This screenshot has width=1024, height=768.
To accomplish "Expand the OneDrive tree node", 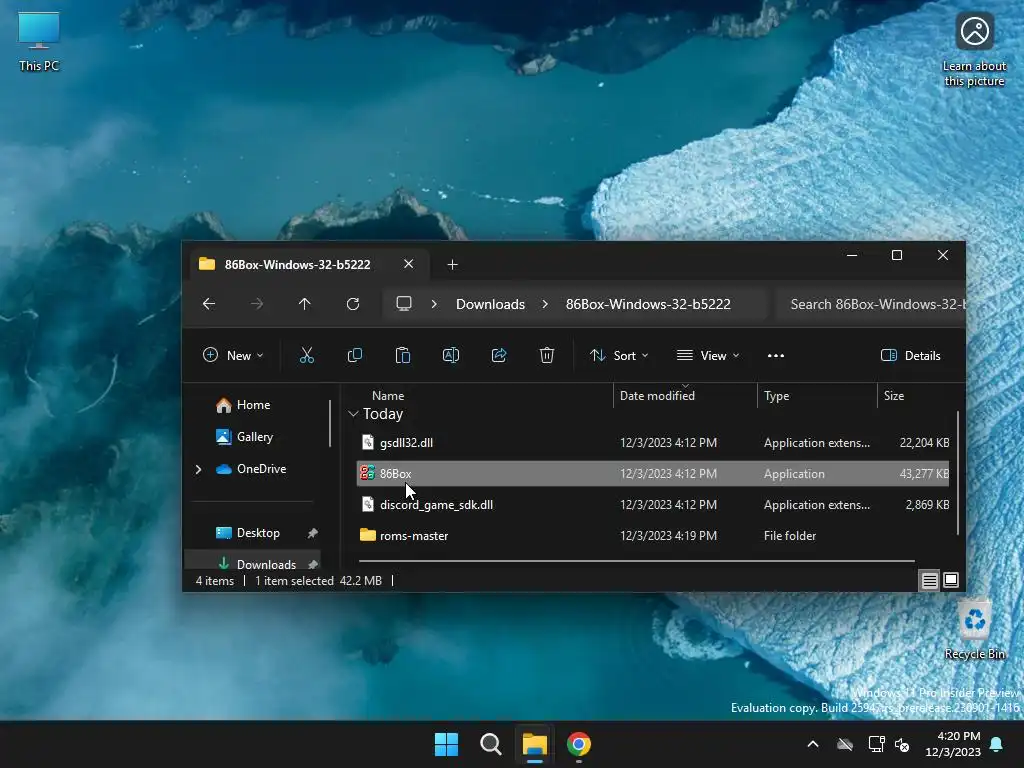I will (x=198, y=469).
